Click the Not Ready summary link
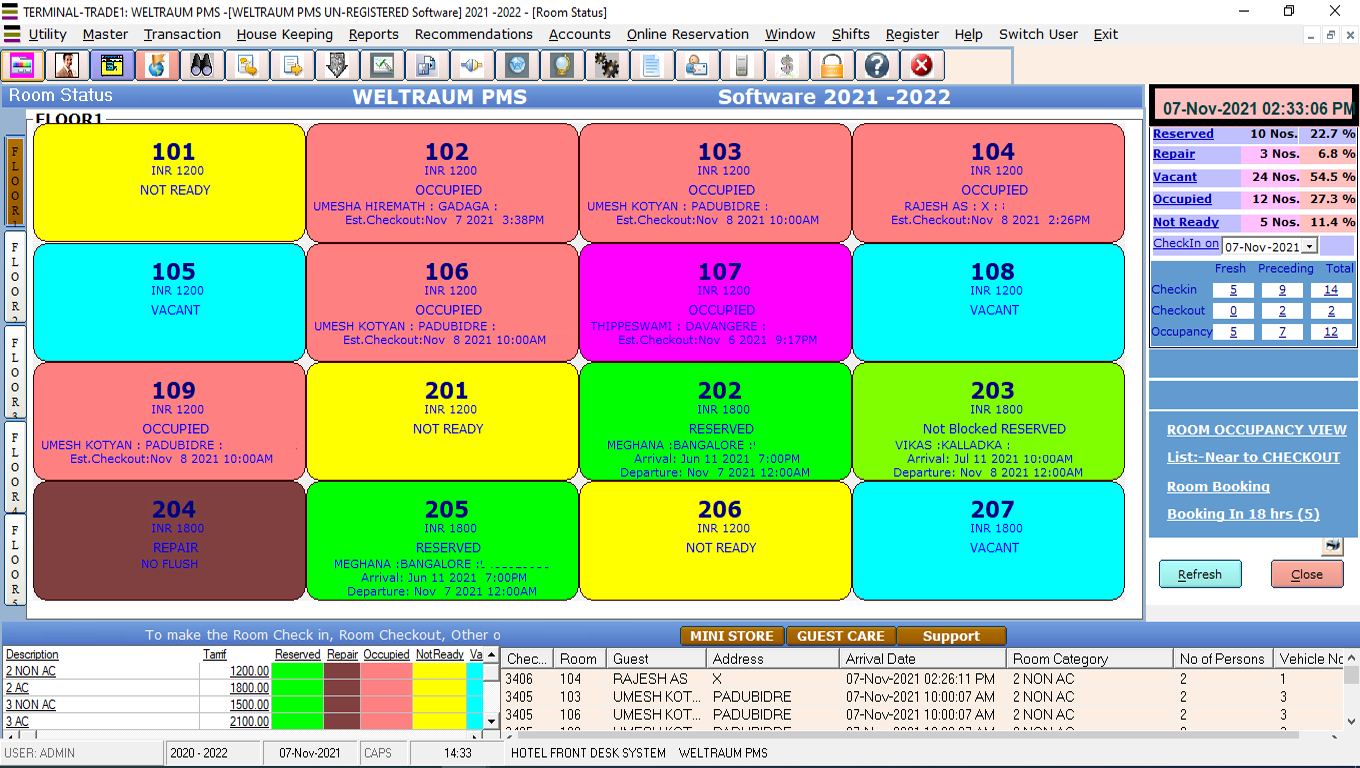This screenshot has width=1360, height=768. click(x=1186, y=222)
